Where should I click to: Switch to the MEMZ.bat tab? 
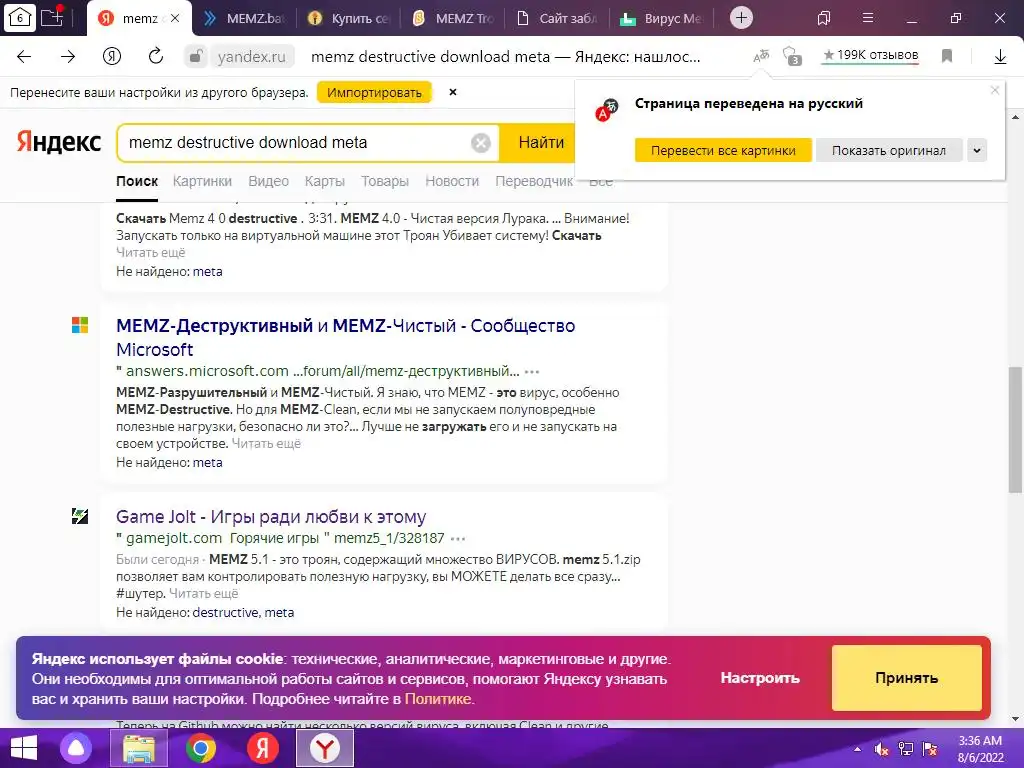[x=245, y=18]
